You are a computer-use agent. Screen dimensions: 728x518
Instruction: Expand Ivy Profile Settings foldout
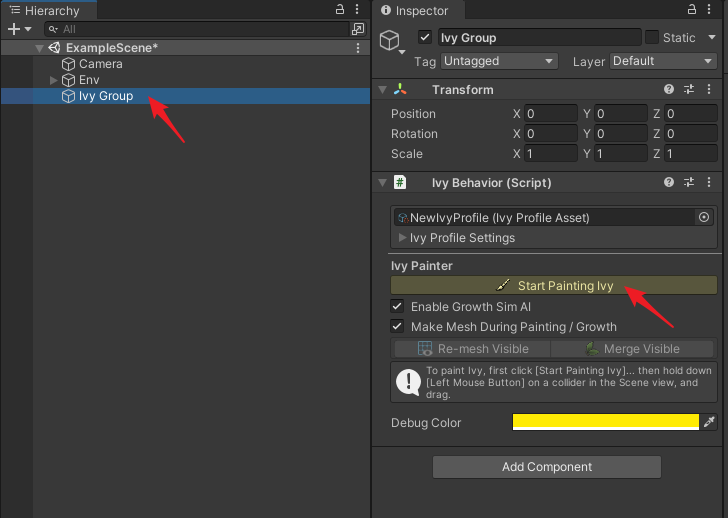coord(402,238)
